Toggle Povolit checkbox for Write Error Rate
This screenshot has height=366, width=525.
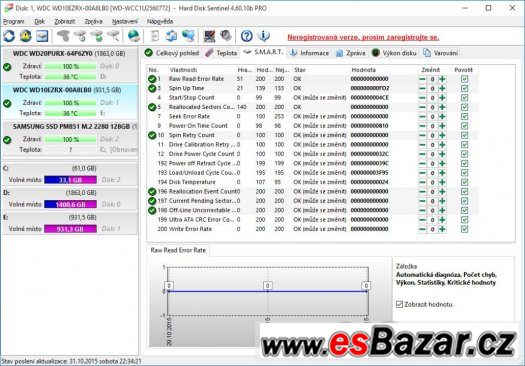click(464, 229)
